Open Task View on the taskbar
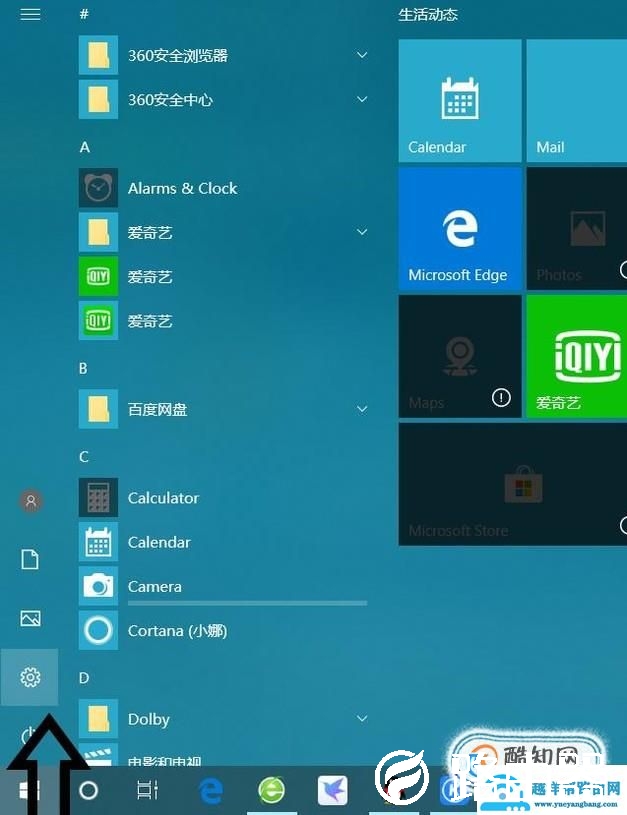 pyautogui.click(x=147, y=790)
